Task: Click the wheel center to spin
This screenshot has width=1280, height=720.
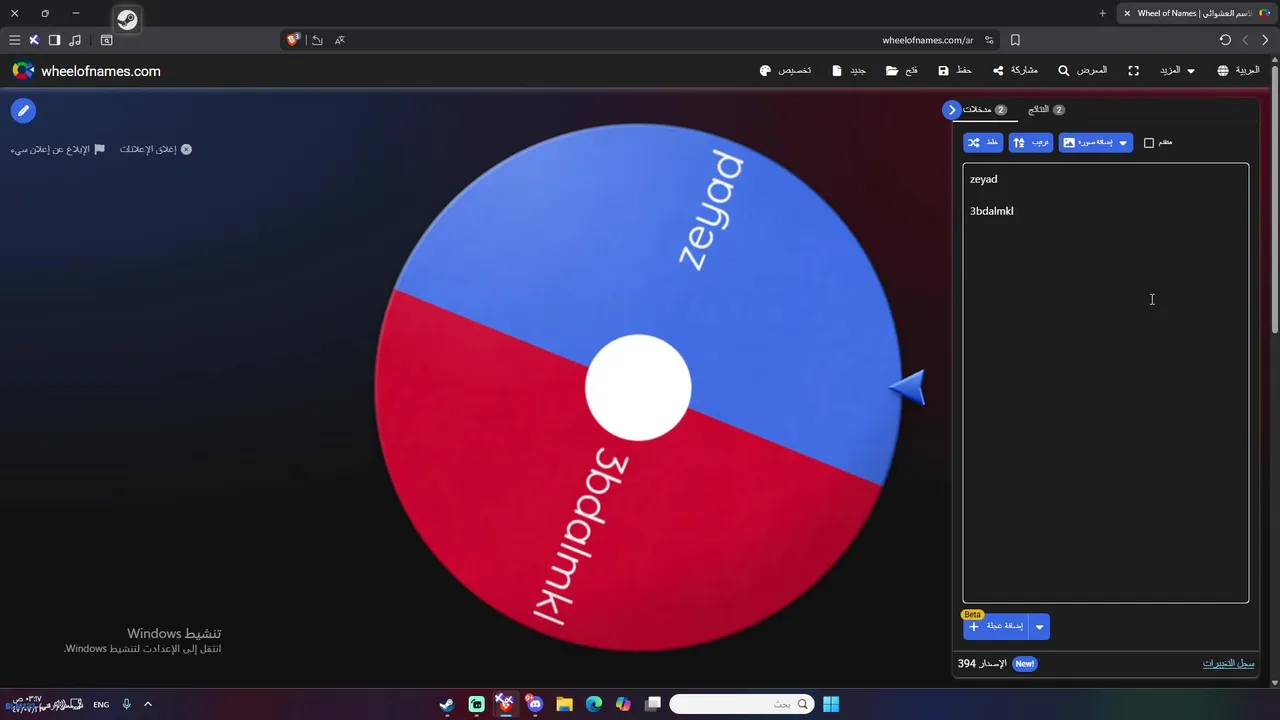Action: click(x=638, y=388)
